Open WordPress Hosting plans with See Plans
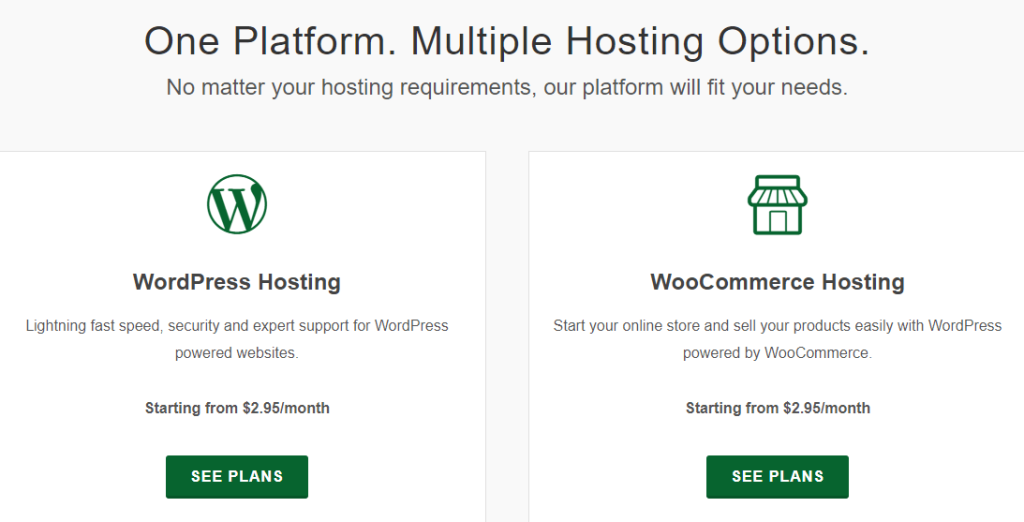The height and width of the screenshot is (522, 1024). (237, 476)
